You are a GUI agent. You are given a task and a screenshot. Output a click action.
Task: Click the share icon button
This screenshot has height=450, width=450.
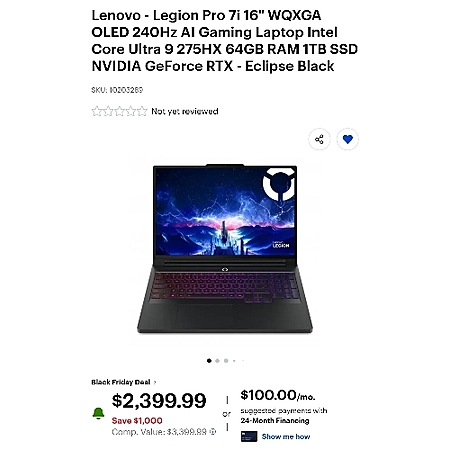pos(319,139)
